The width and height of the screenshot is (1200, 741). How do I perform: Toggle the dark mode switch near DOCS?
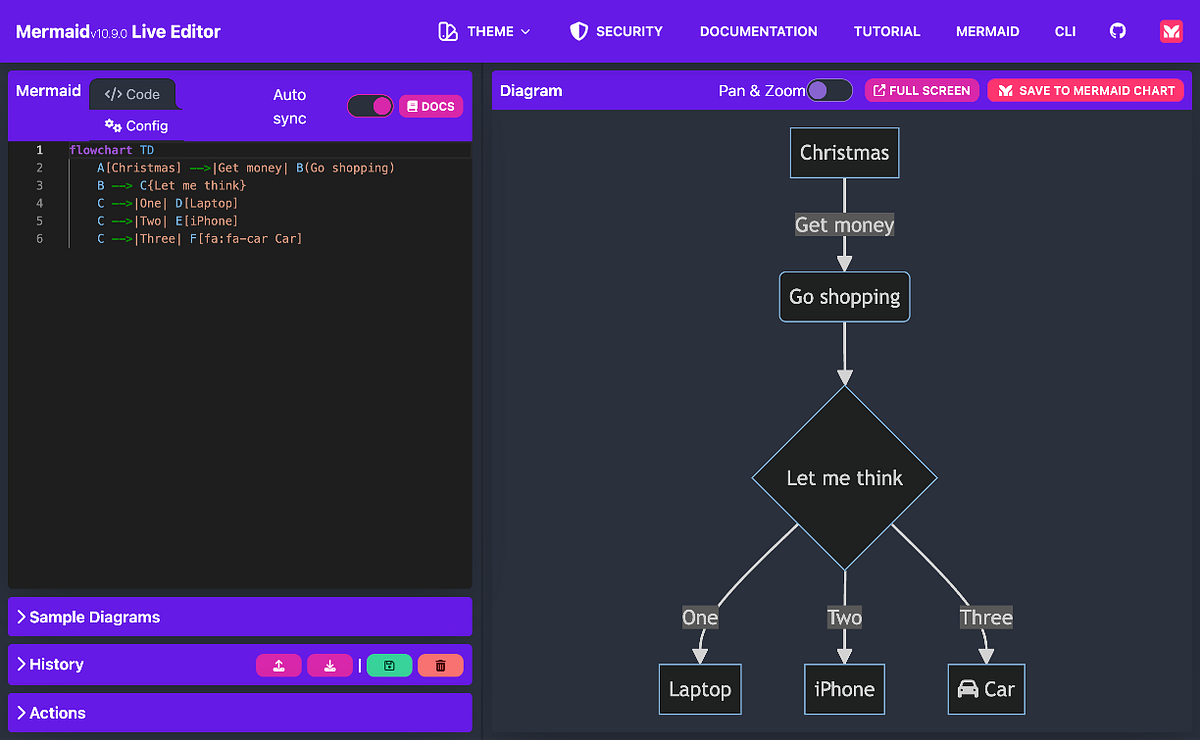pos(370,106)
